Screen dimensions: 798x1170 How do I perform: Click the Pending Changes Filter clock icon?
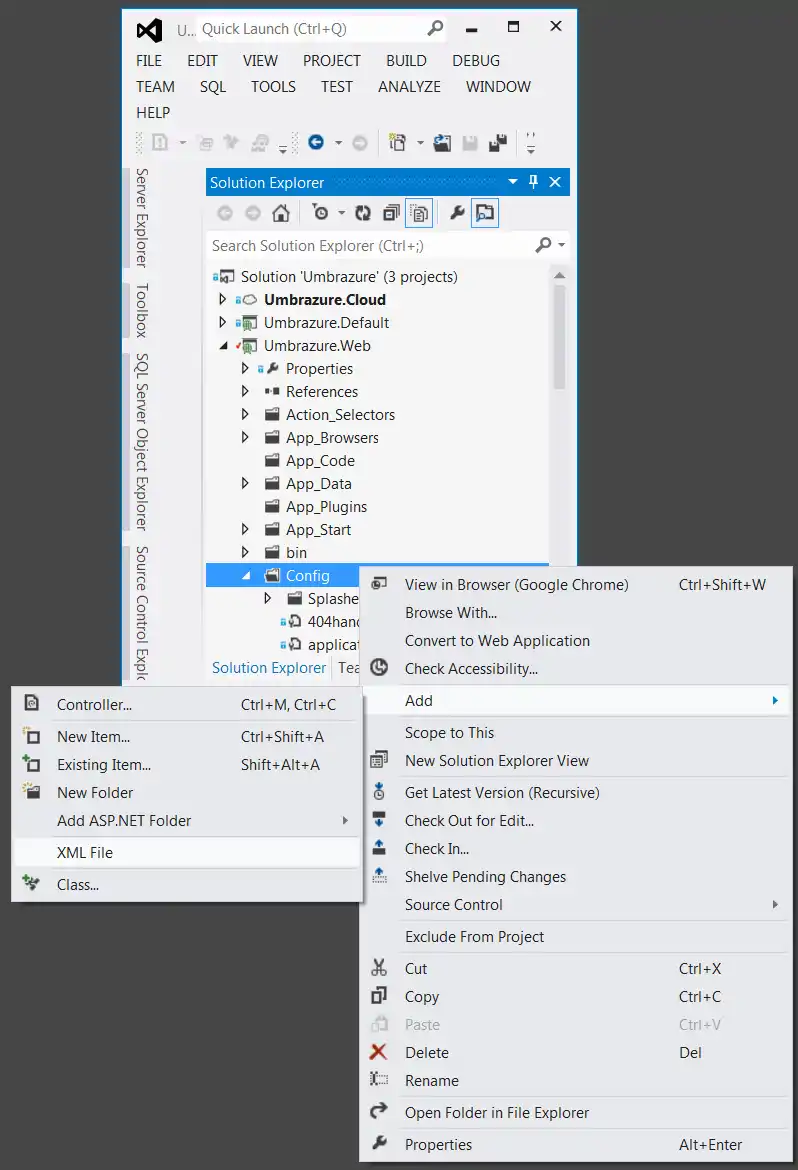pyautogui.click(x=320, y=213)
